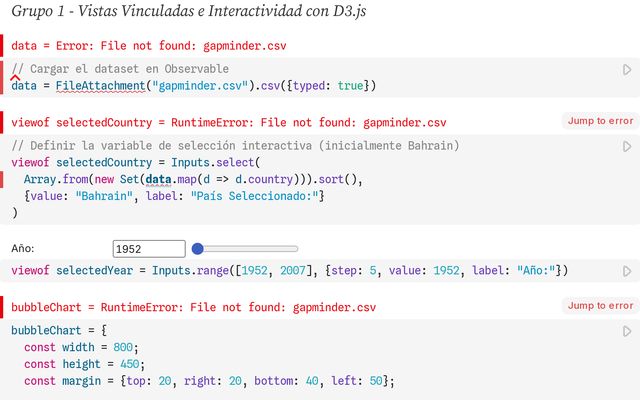Run the data FileAttachment cell play icon
Screen dimensions: 640x400
point(627,70)
